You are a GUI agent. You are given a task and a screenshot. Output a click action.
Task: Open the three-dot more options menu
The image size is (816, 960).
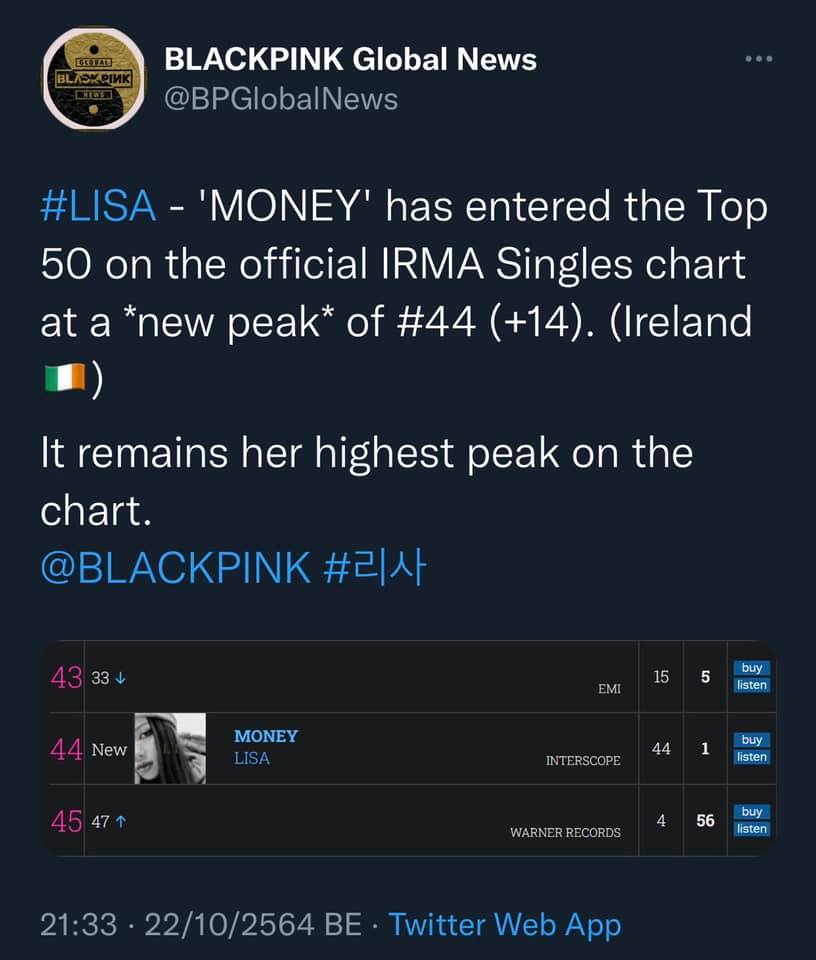click(758, 59)
